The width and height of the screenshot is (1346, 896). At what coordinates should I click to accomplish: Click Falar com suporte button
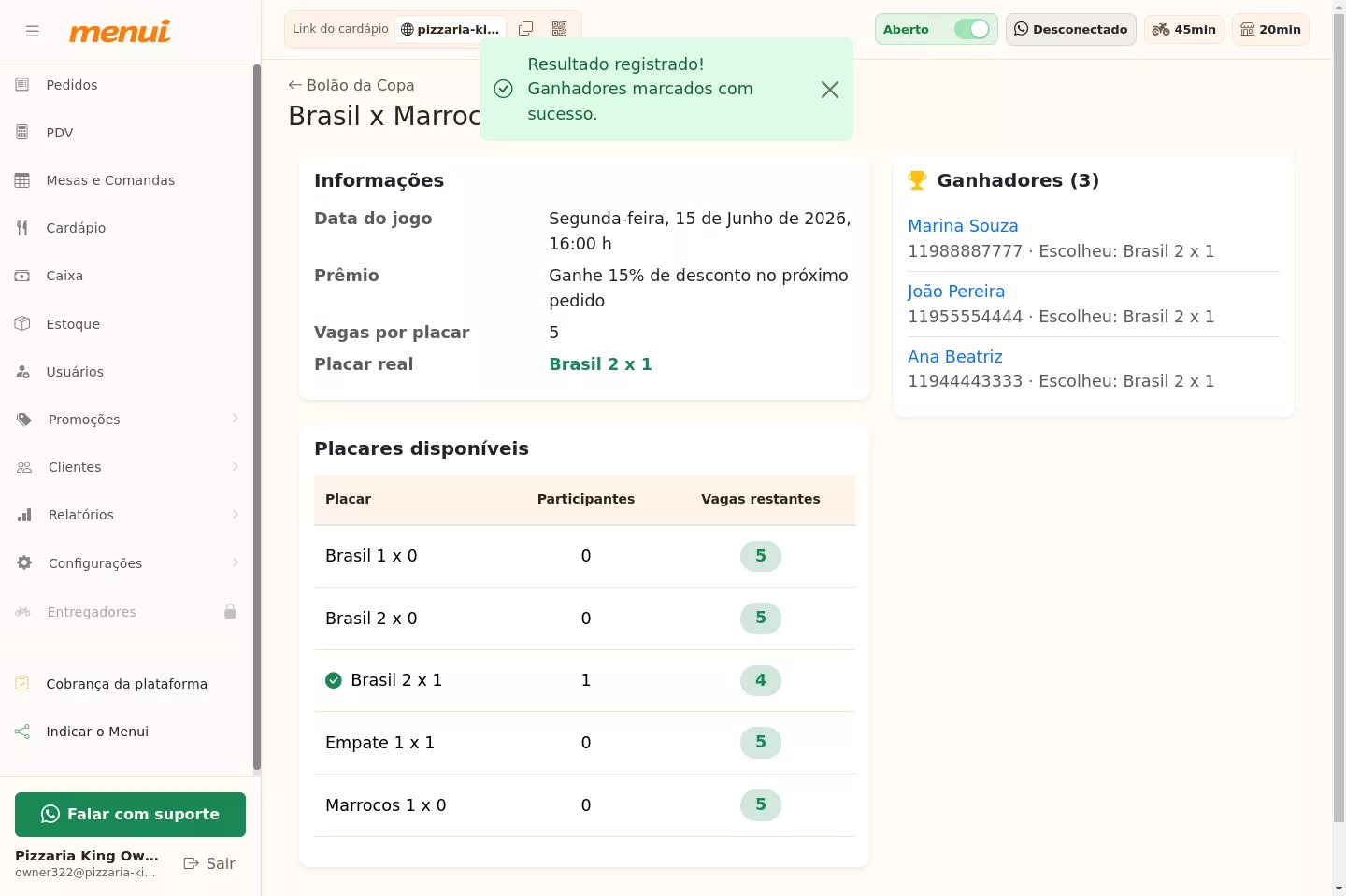click(x=130, y=815)
